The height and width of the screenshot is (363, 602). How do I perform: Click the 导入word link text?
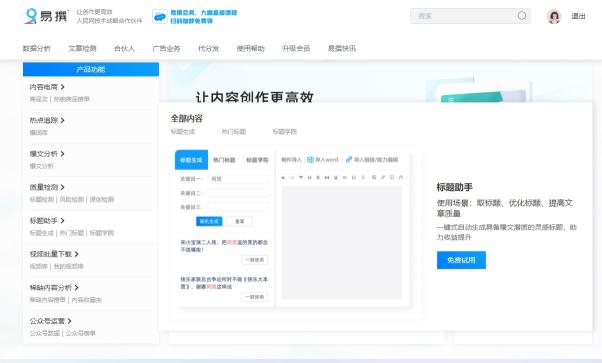point(327,159)
